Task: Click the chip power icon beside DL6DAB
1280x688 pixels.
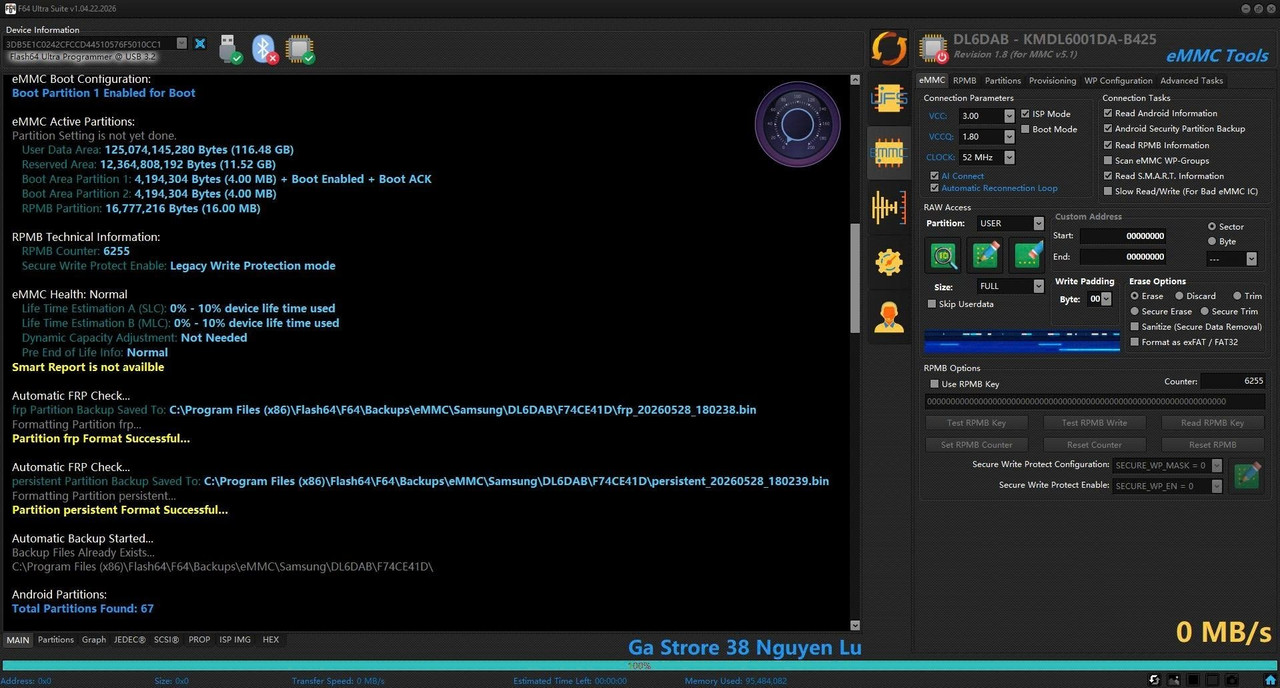Action: pos(933,48)
